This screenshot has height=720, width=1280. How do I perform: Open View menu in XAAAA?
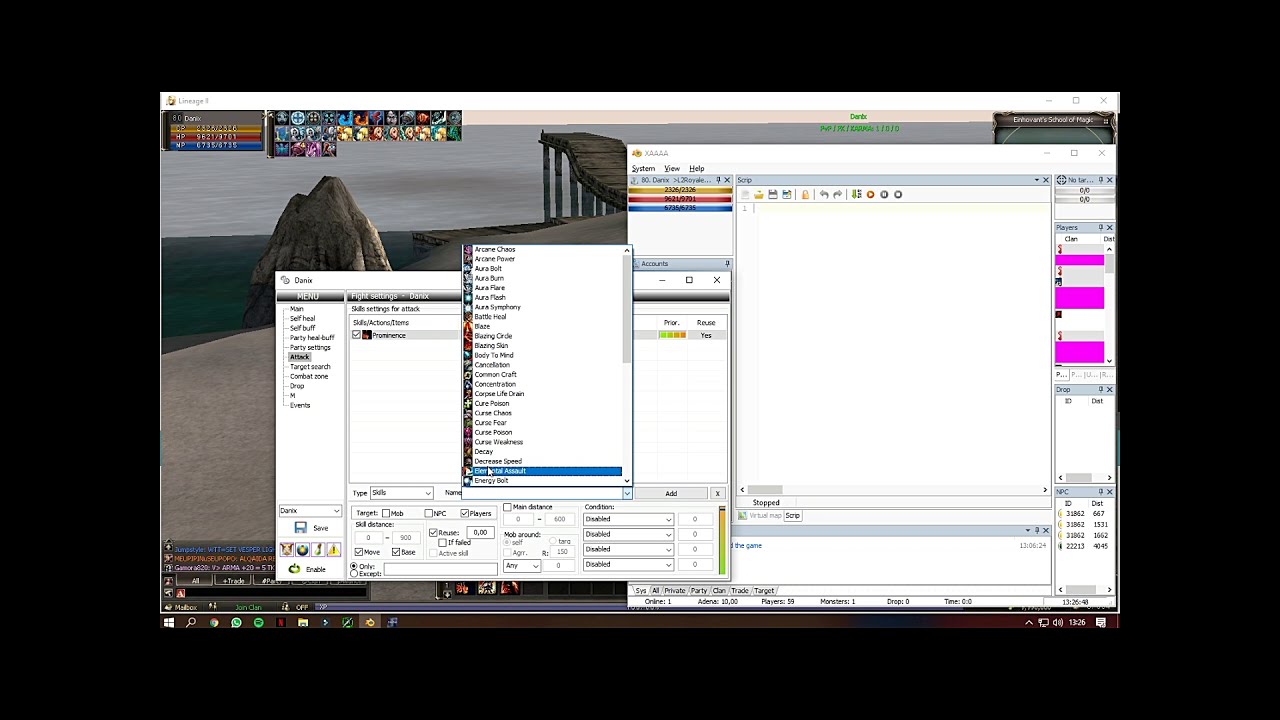[x=672, y=169]
